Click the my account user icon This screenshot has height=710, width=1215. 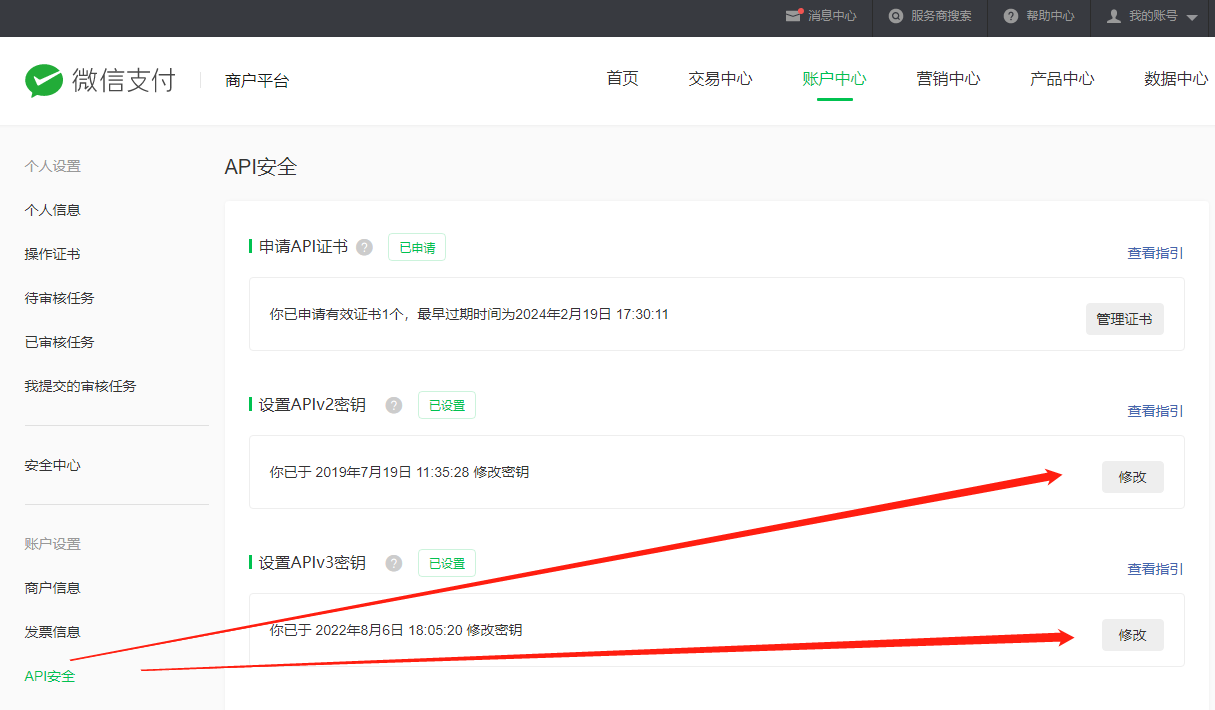point(1114,16)
